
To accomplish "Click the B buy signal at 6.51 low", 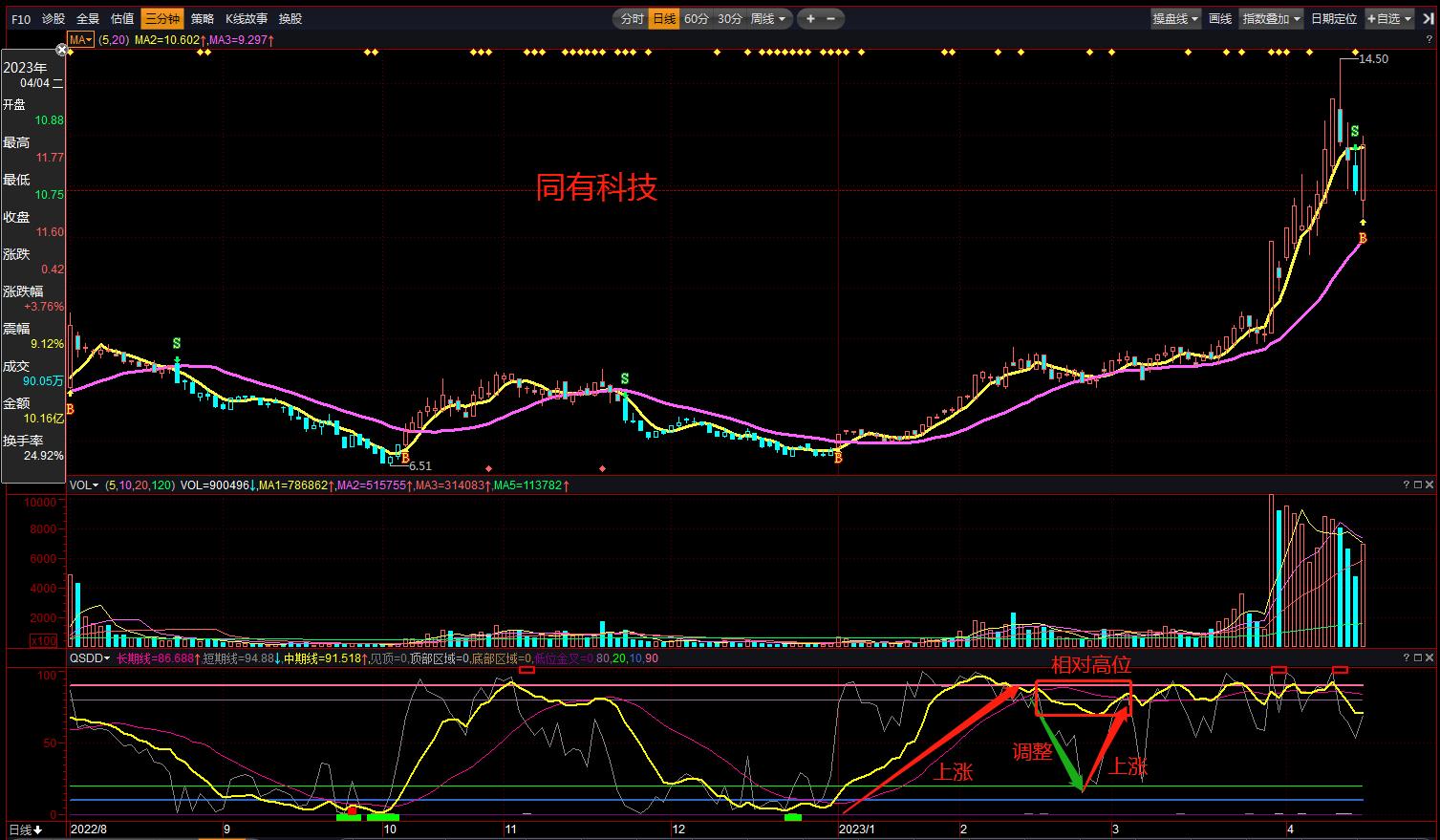I will click(x=405, y=458).
